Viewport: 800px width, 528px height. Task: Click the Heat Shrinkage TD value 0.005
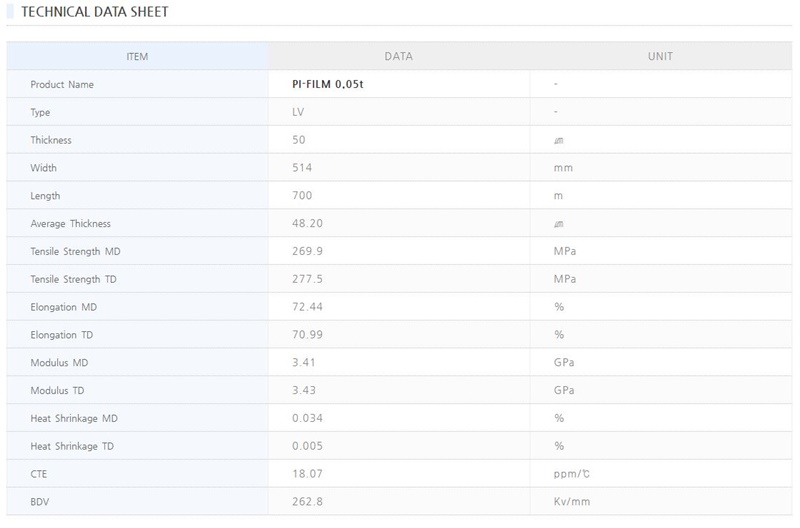click(307, 445)
